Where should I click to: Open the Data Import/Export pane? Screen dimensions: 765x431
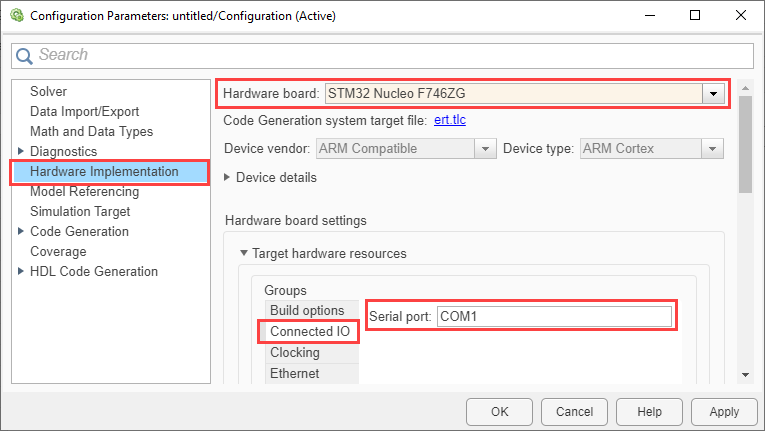[x=84, y=112]
